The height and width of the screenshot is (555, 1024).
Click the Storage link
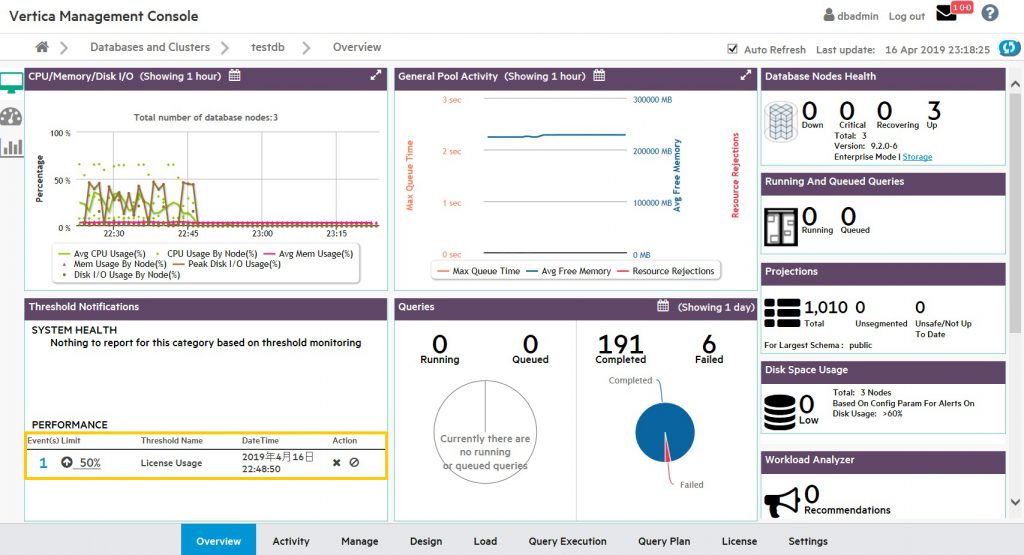pyautogui.click(x=918, y=157)
